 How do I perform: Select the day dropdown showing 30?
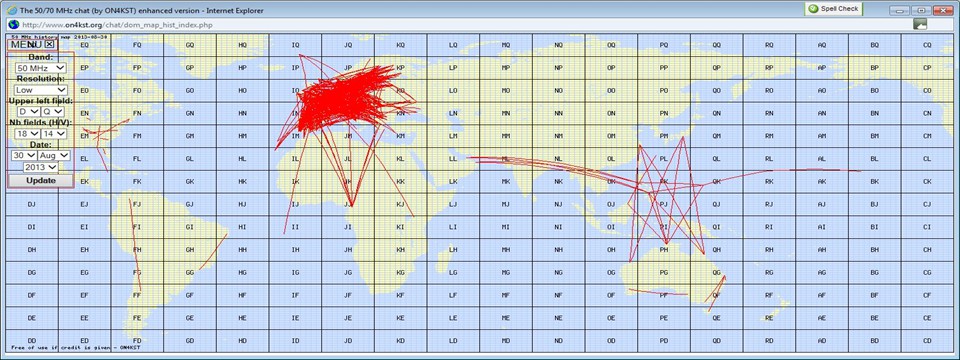(x=24, y=156)
